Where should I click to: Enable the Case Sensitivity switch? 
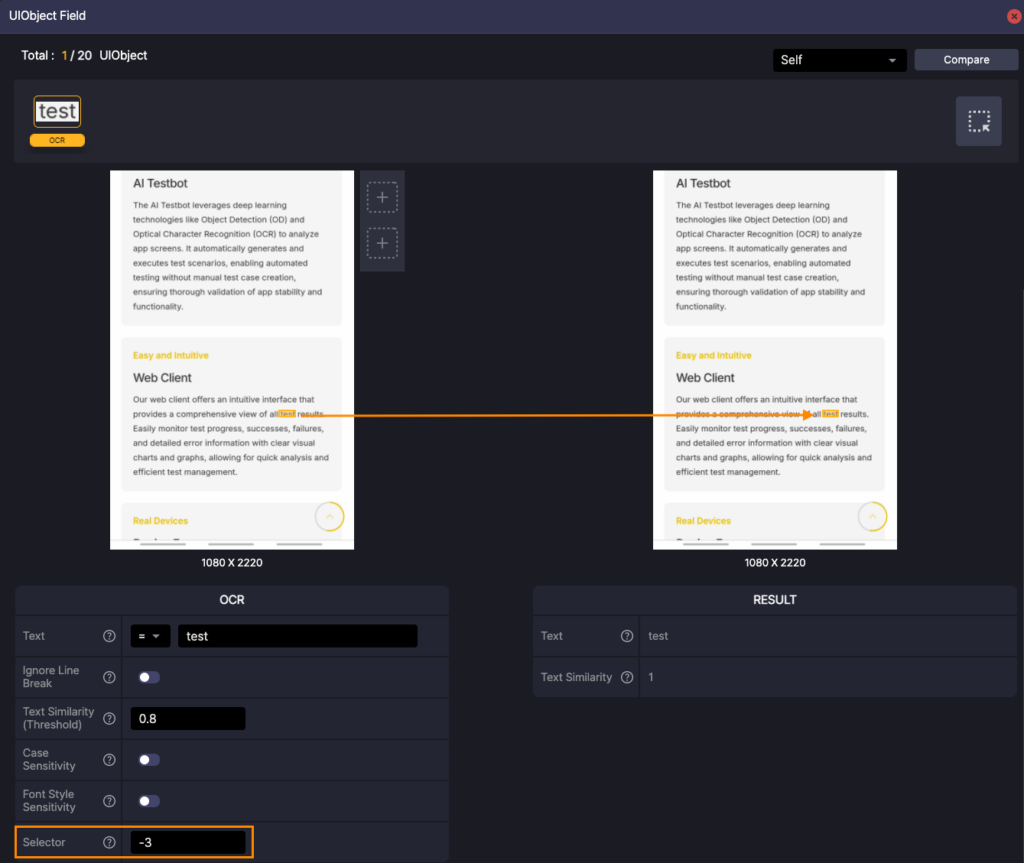pyautogui.click(x=149, y=760)
